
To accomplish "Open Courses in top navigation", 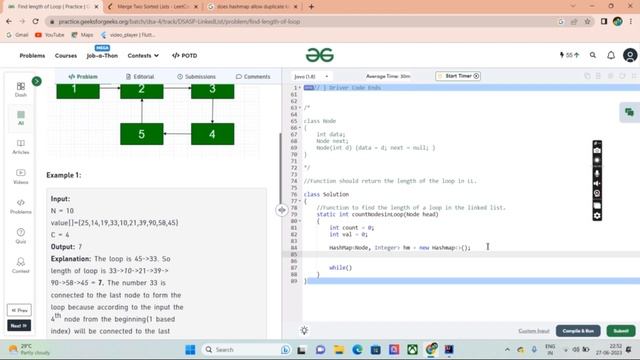I will (x=66, y=56).
